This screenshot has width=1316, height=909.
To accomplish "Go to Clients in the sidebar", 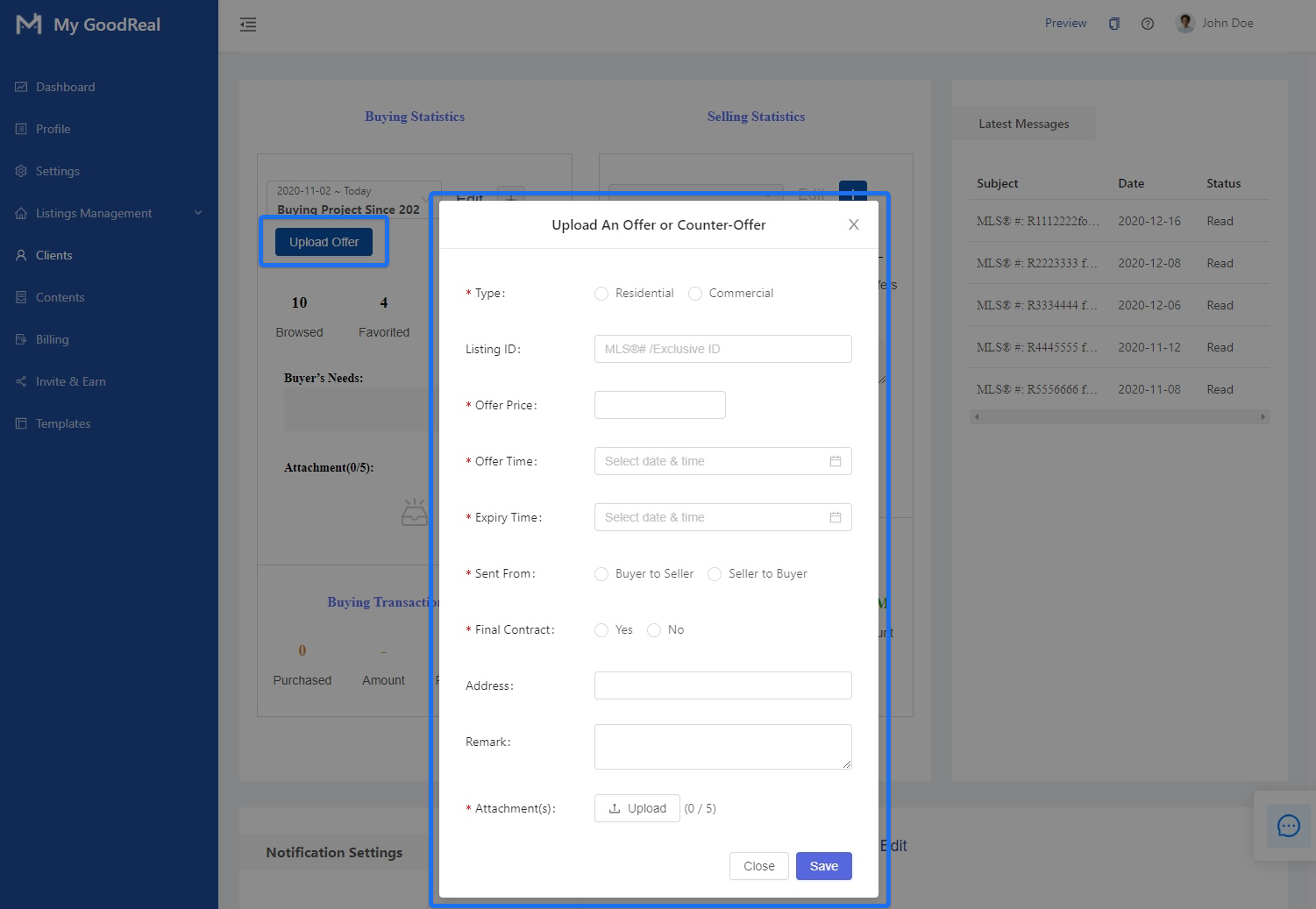I will pyautogui.click(x=53, y=255).
